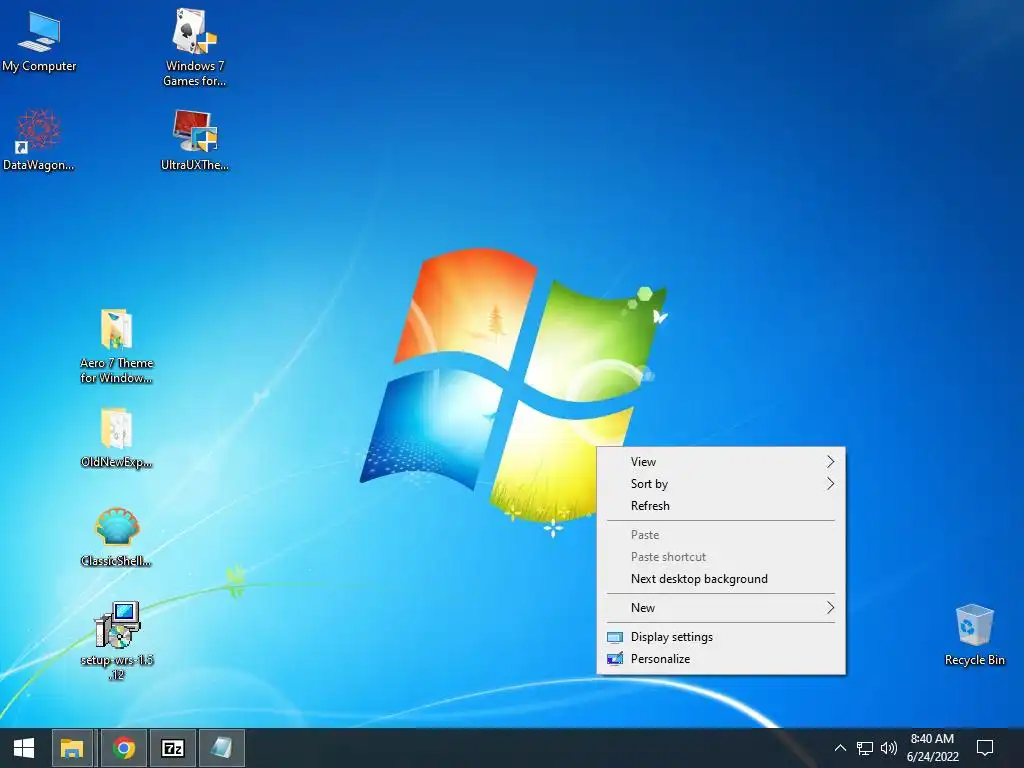Choose Next desktop background

click(721, 579)
